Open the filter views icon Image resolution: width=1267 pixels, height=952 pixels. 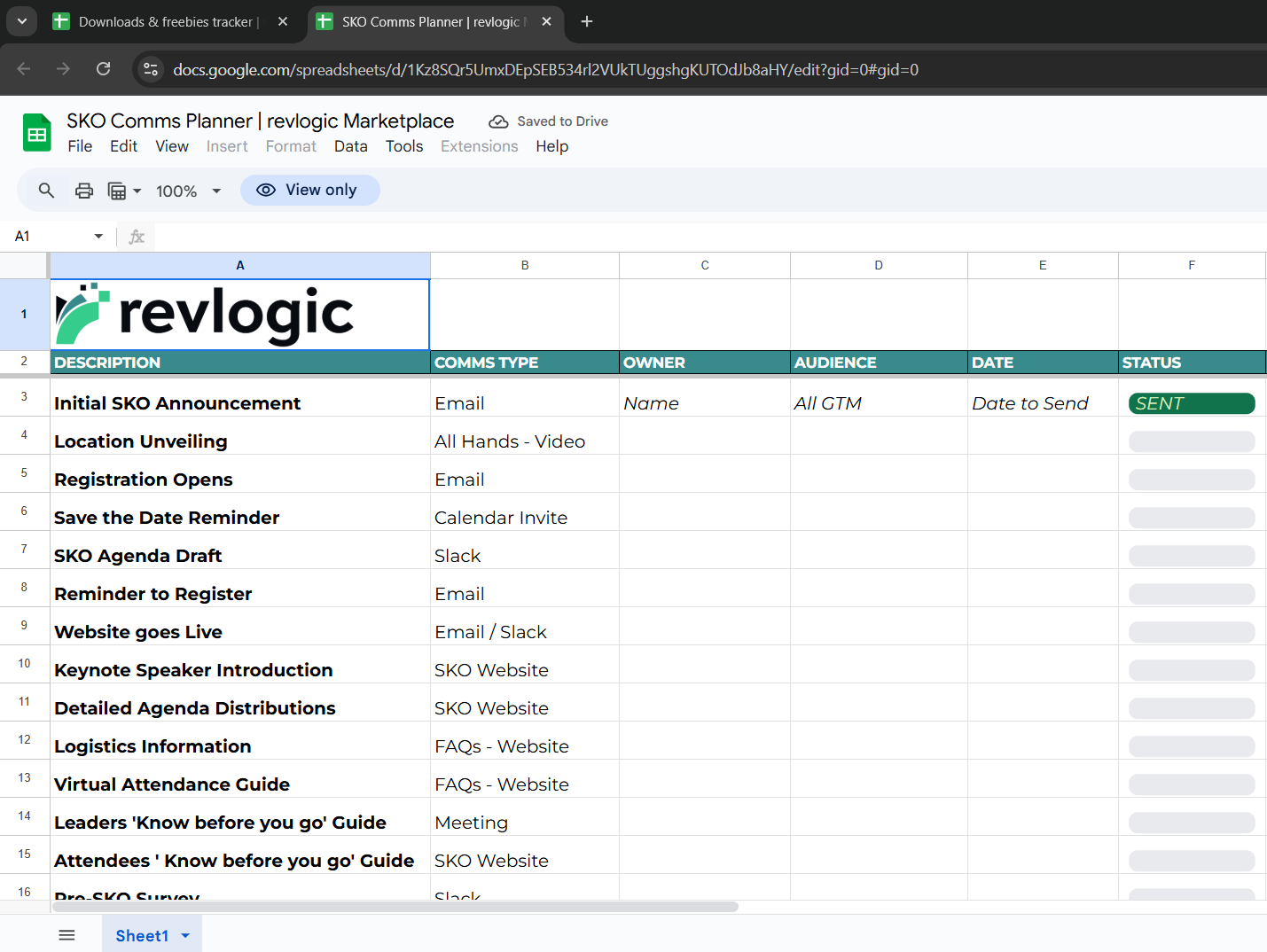pyautogui.click(x=117, y=191)
